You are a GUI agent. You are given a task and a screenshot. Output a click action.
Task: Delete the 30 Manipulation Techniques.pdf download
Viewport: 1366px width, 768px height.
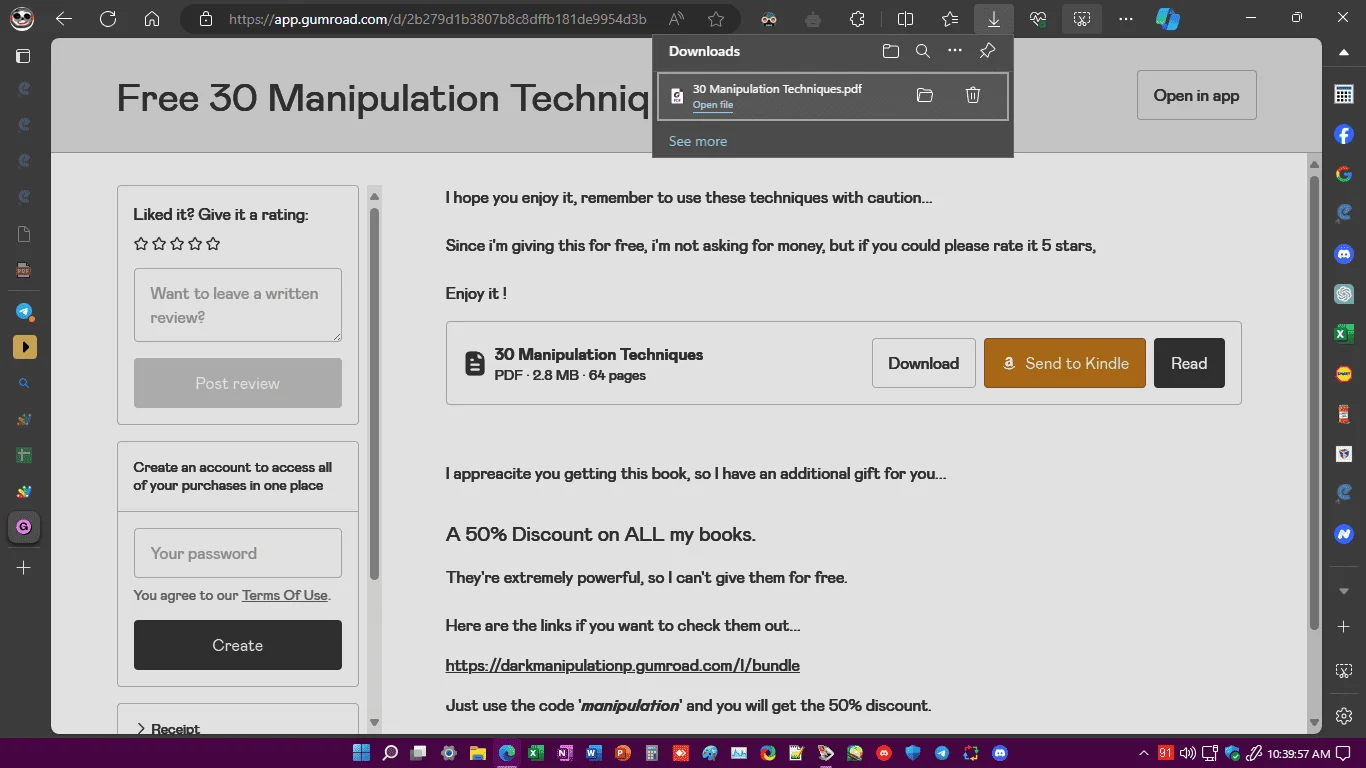pos(973,95)
